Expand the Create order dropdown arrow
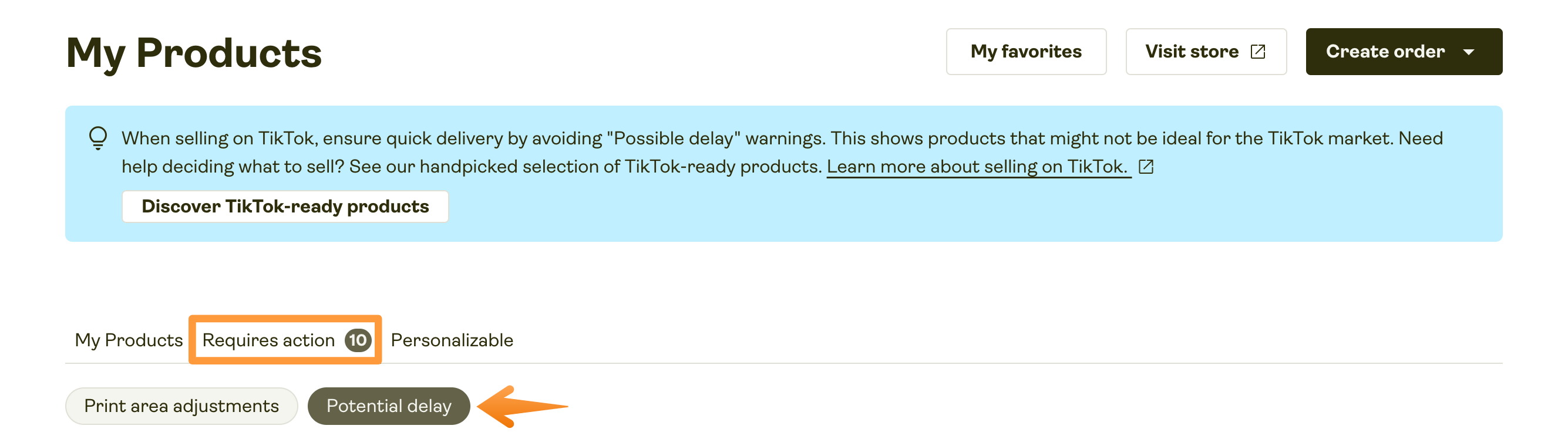 tap(1469, 52)
